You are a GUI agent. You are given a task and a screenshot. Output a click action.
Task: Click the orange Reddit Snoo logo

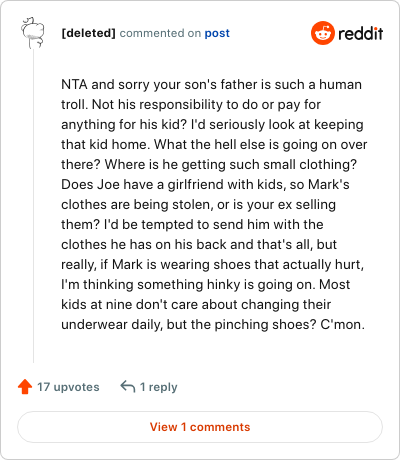coord(322,33)
